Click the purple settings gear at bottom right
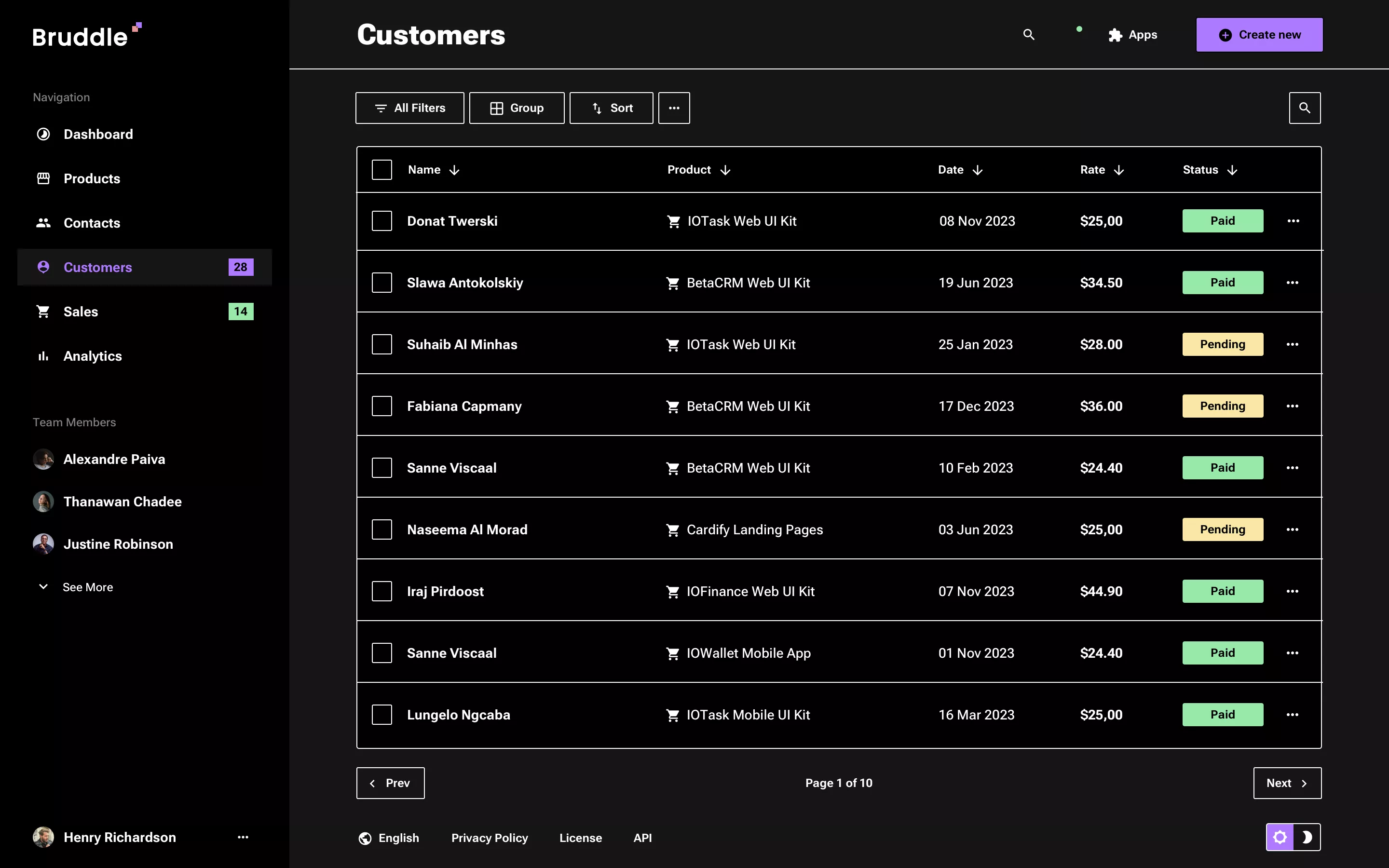 [x=1281, y=837]
